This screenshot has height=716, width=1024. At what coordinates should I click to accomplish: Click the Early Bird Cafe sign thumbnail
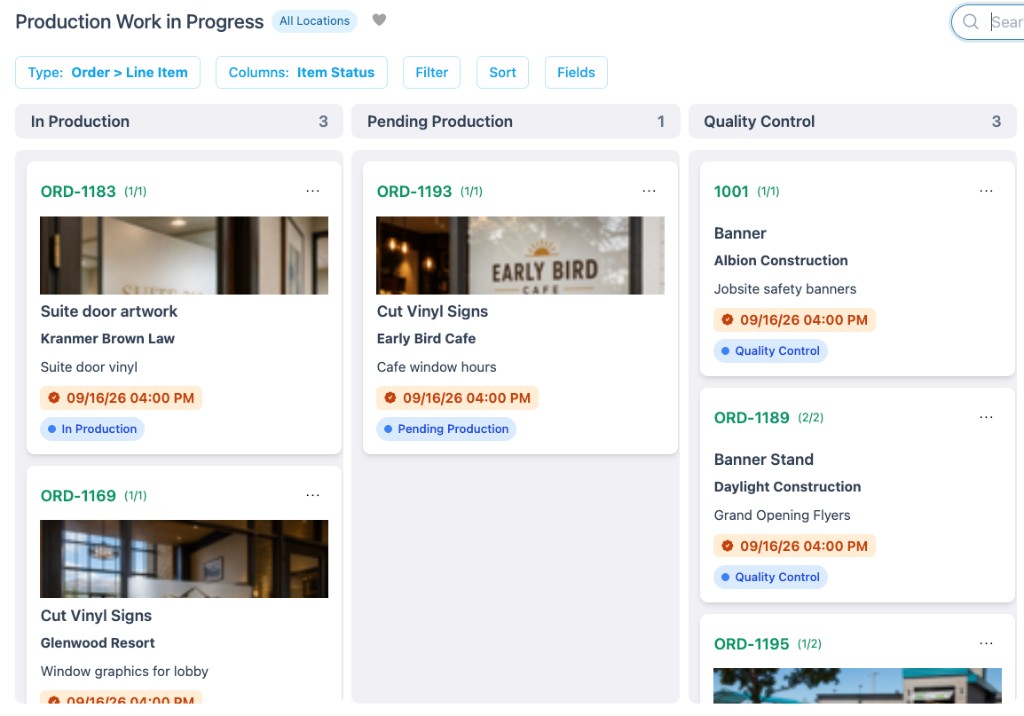520,255
